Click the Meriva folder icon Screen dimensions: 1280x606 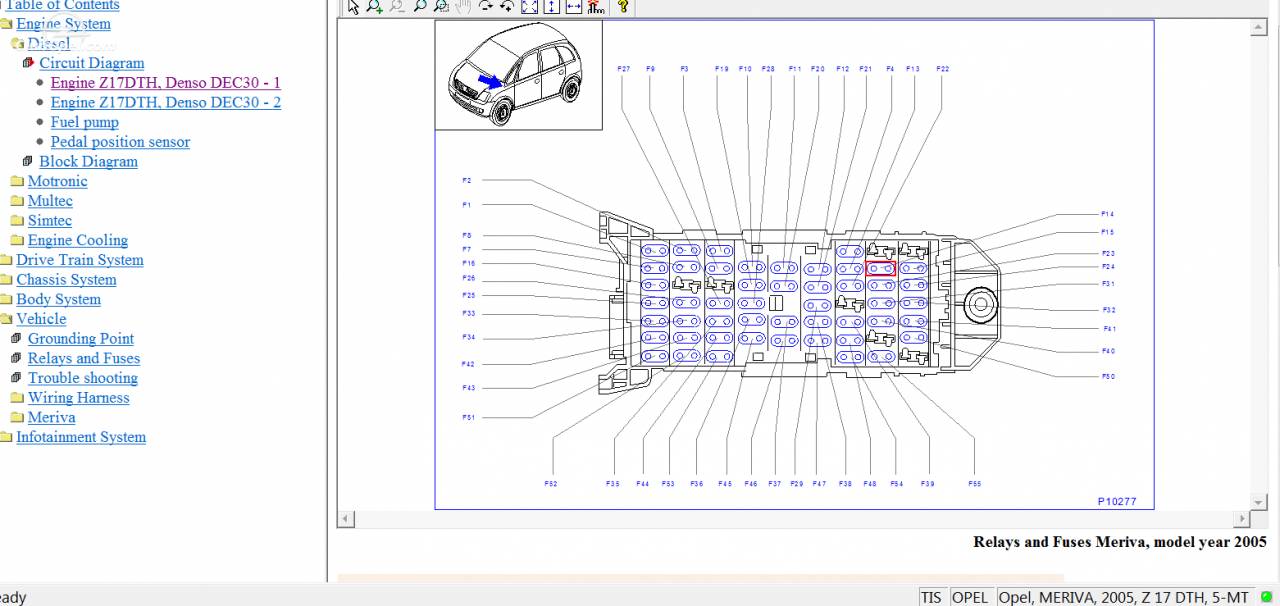[x=17, y=417]
